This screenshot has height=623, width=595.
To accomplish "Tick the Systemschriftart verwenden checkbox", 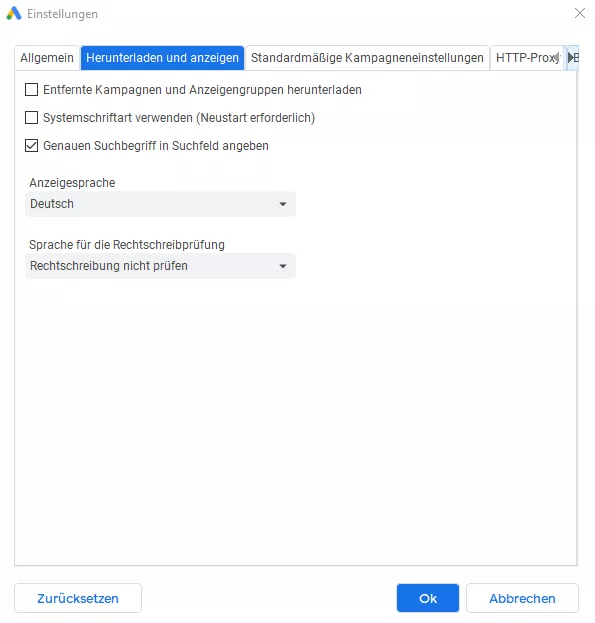I will 31,118.
